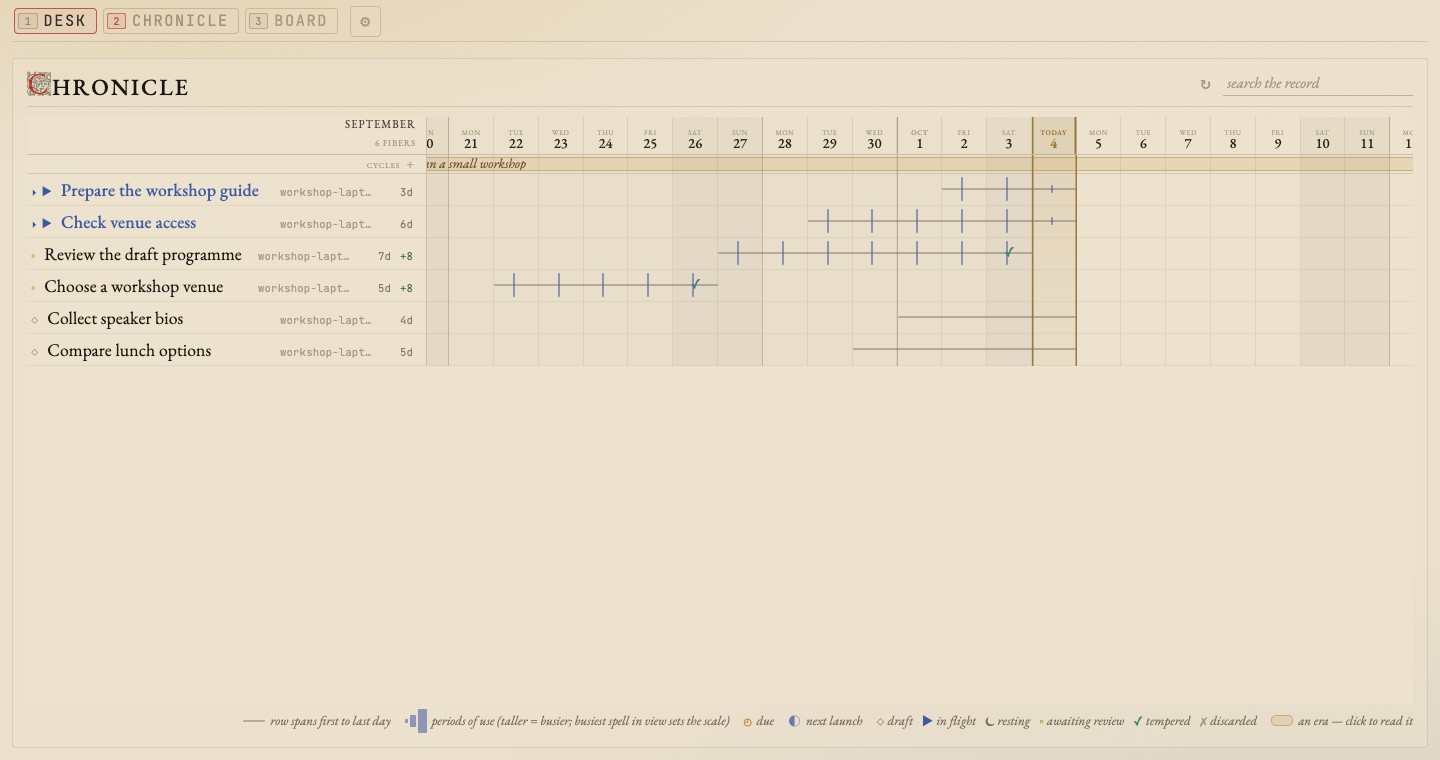Click the +8 badge on Choose a workshop venue
The image size is (1440, 760).
click(406, 289)
